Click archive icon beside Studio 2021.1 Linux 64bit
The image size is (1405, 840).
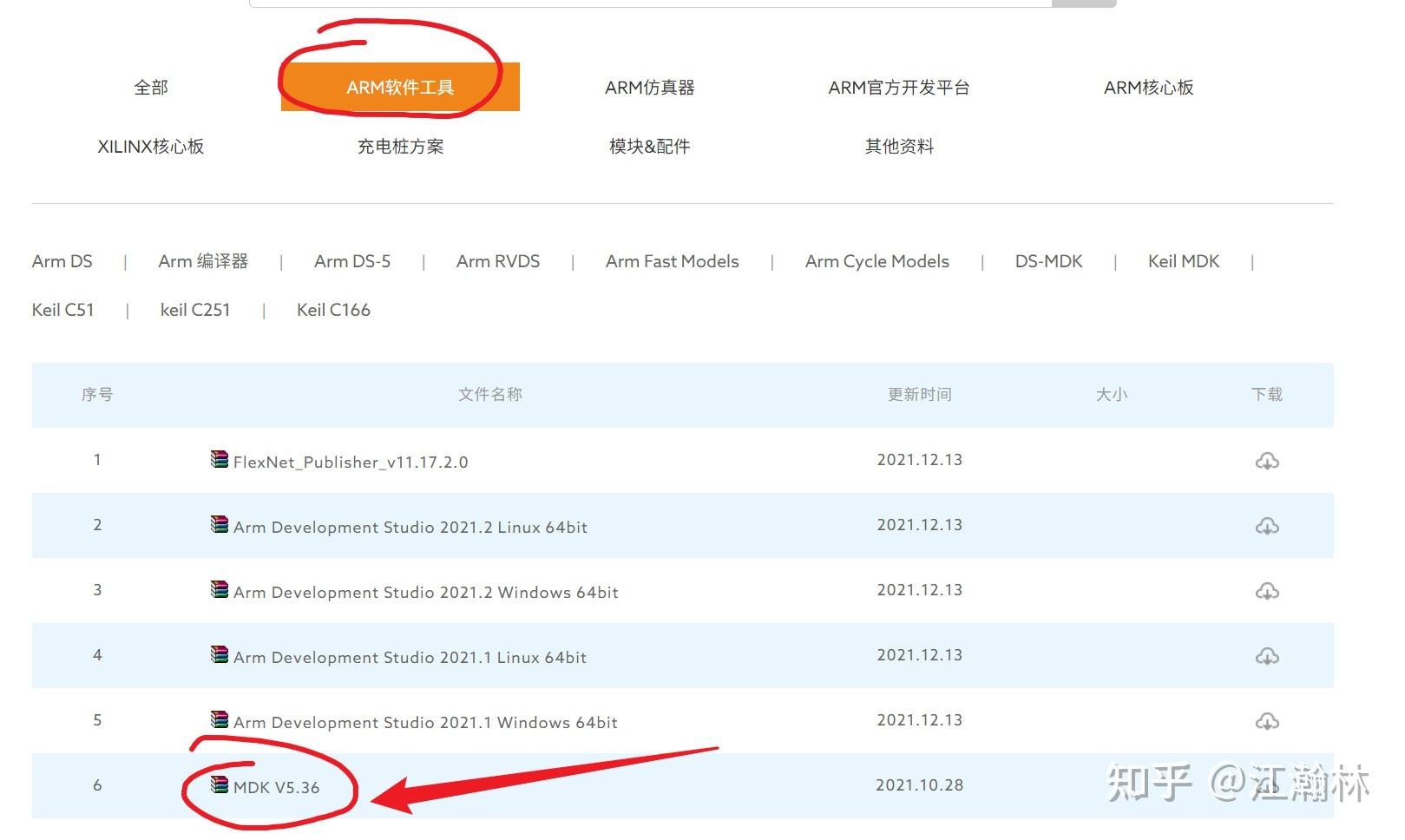pyautogui.click(x=220, y=654)
